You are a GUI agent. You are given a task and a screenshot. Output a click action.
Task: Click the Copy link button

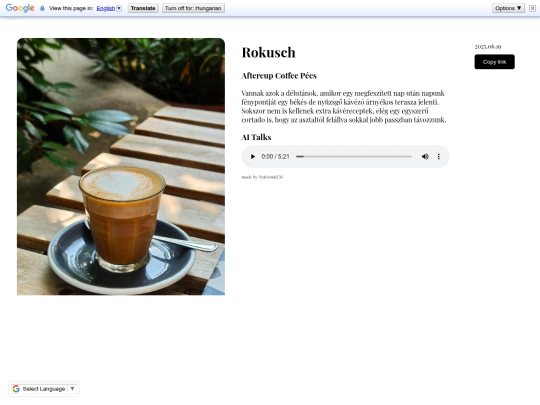click(x=494, y=62)
